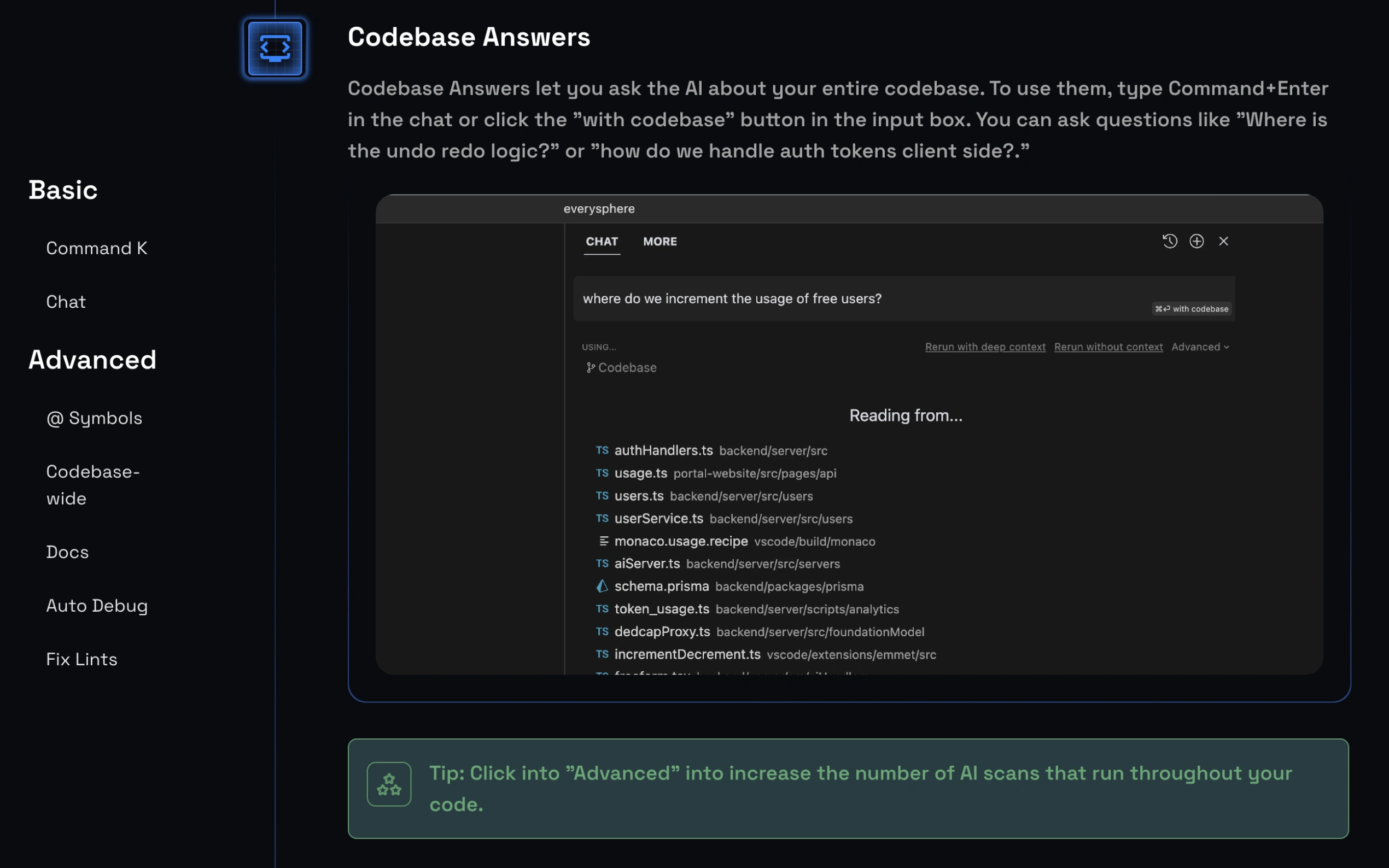Go to @ Symbols section
This screenshot has width=1389, height=868.
[94, 418]
